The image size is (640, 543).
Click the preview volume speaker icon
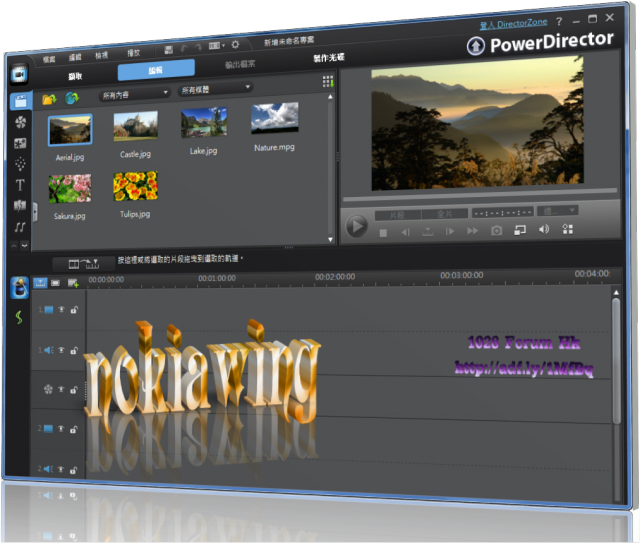tap(543, 230)
